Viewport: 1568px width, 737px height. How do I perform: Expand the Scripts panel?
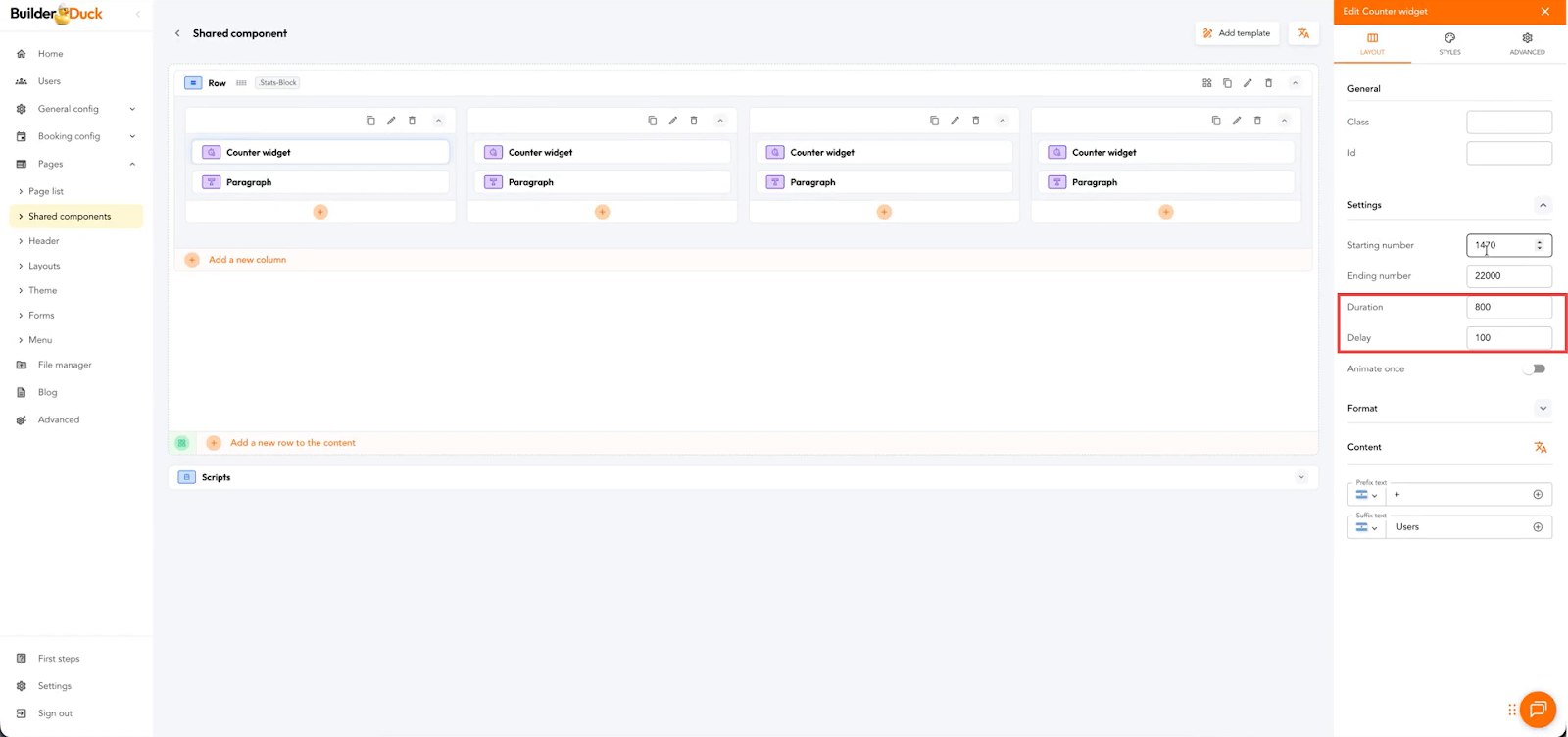[x=1301, y=477]
